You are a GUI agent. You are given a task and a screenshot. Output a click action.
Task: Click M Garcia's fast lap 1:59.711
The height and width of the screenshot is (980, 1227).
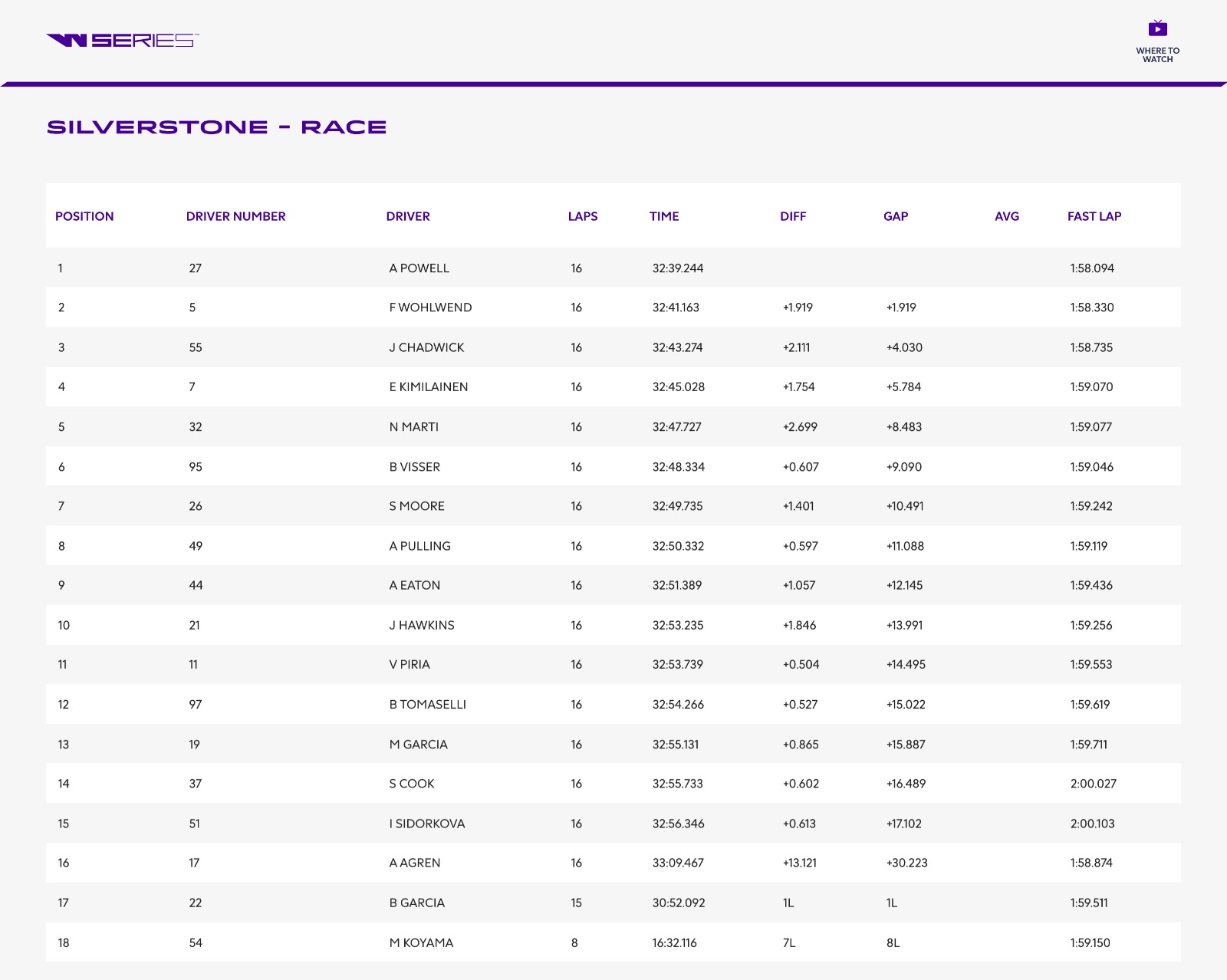pos(1089,745)
